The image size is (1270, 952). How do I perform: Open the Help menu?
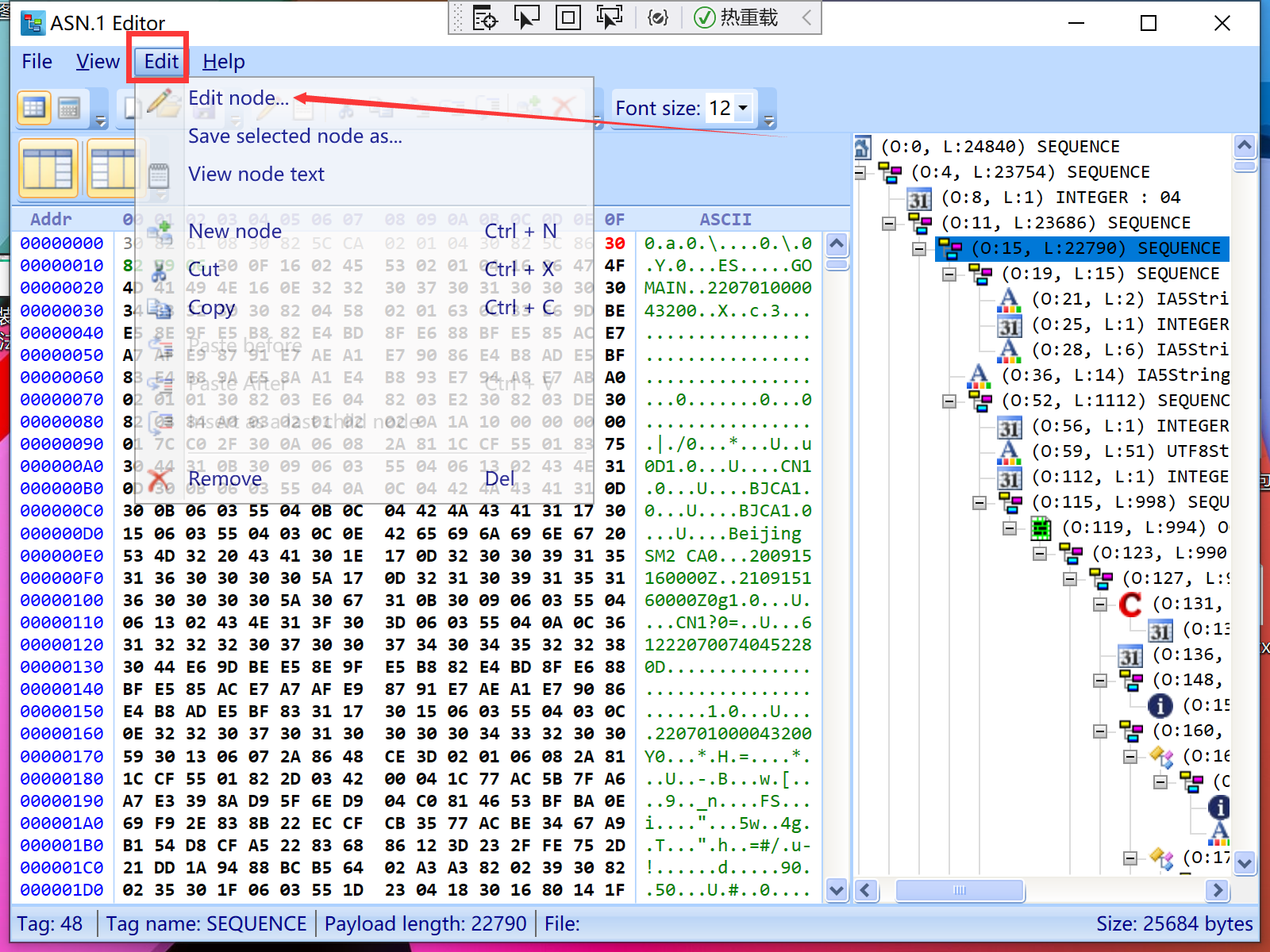(x=223, y=61)
